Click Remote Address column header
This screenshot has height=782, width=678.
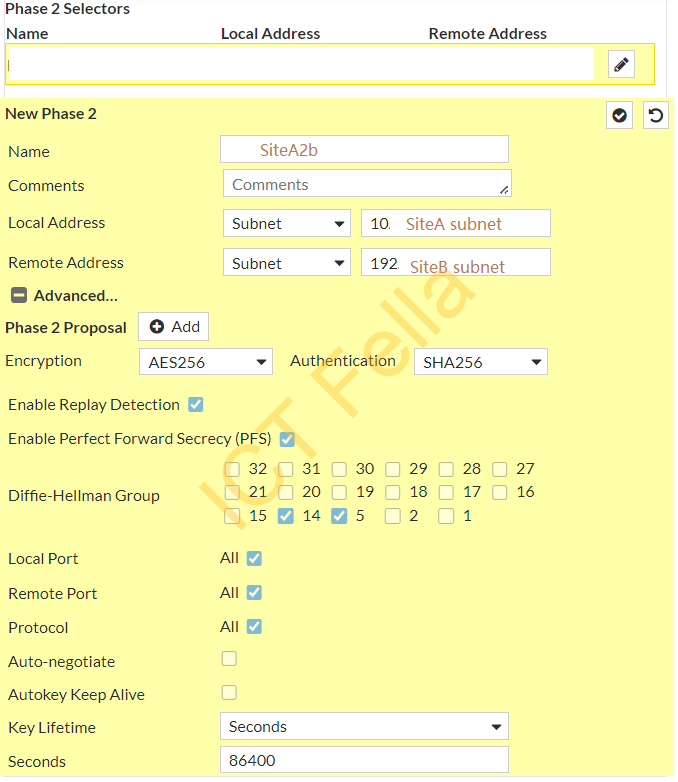pyautogui.click(x=487, y=34)
